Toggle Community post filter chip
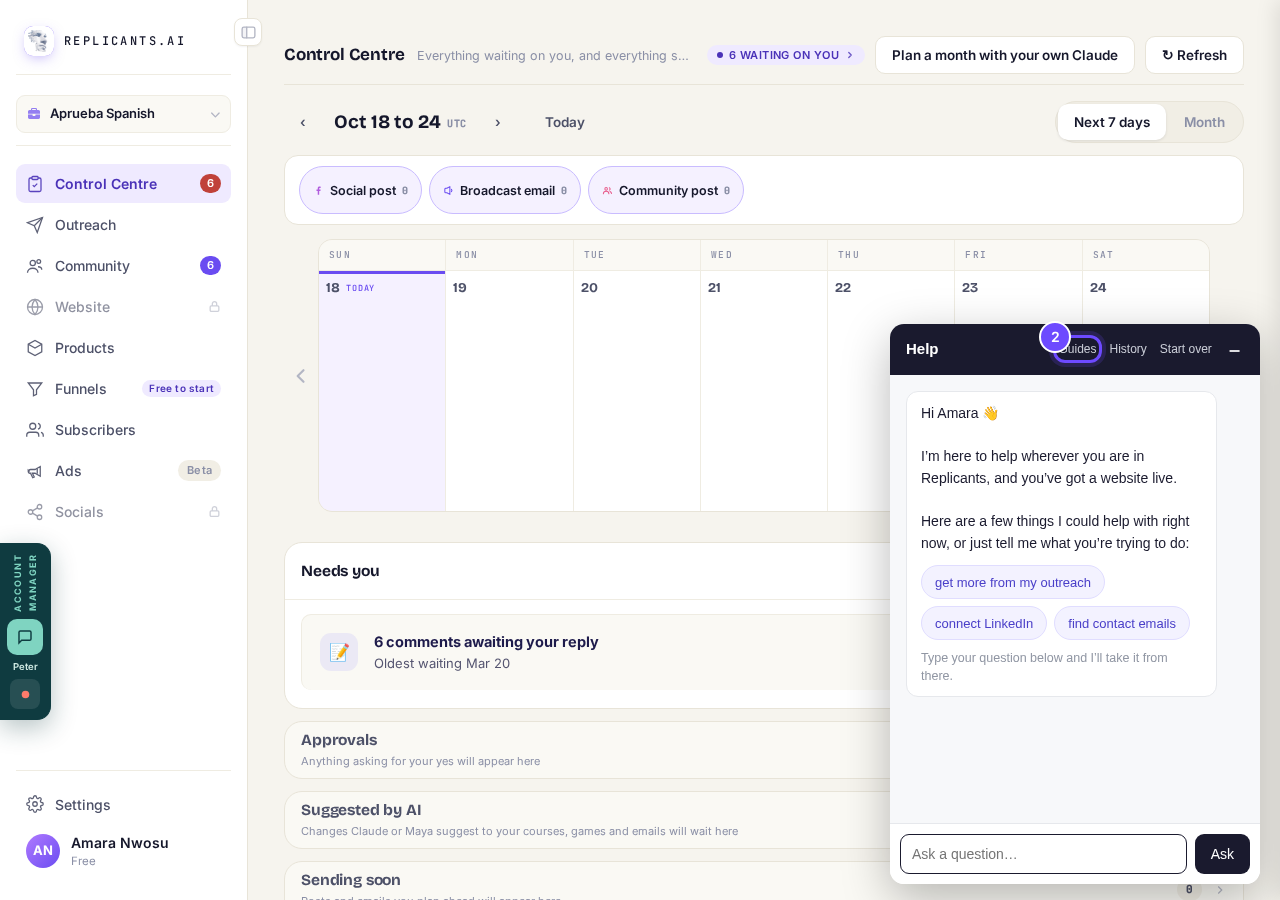The width and height of the screenshot is (1280, 900). [x=666, y=190]
